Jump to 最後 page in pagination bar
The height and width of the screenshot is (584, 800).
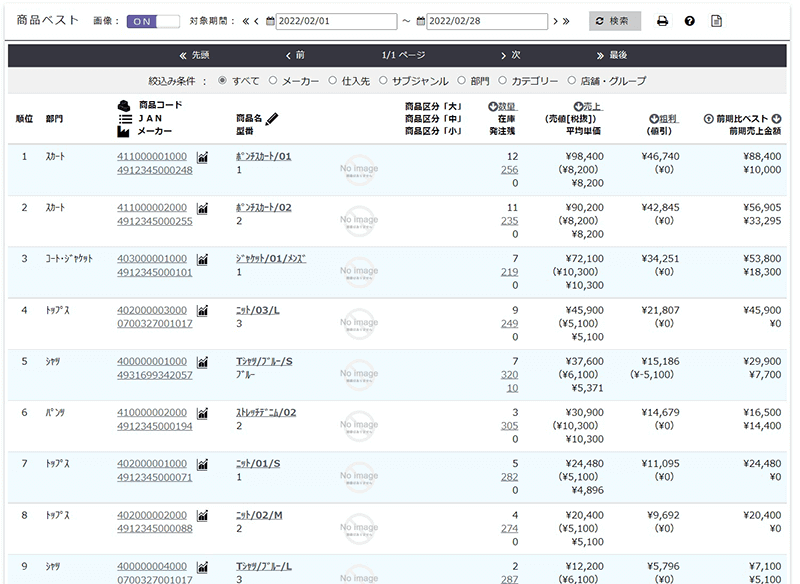611,55
